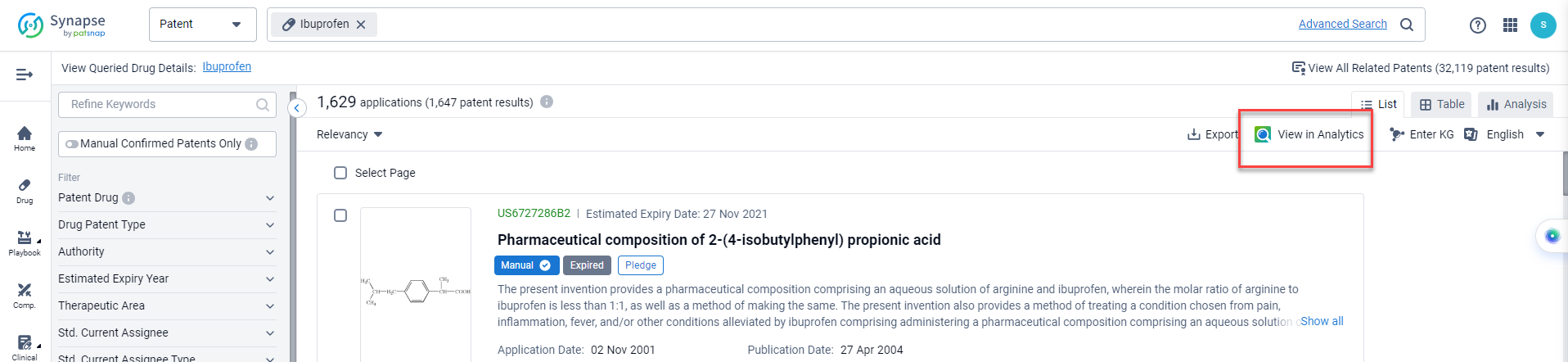This screenshot has height=362, width=1568.
Task: Click the floating assistant icon
Action: point(1552,236)
